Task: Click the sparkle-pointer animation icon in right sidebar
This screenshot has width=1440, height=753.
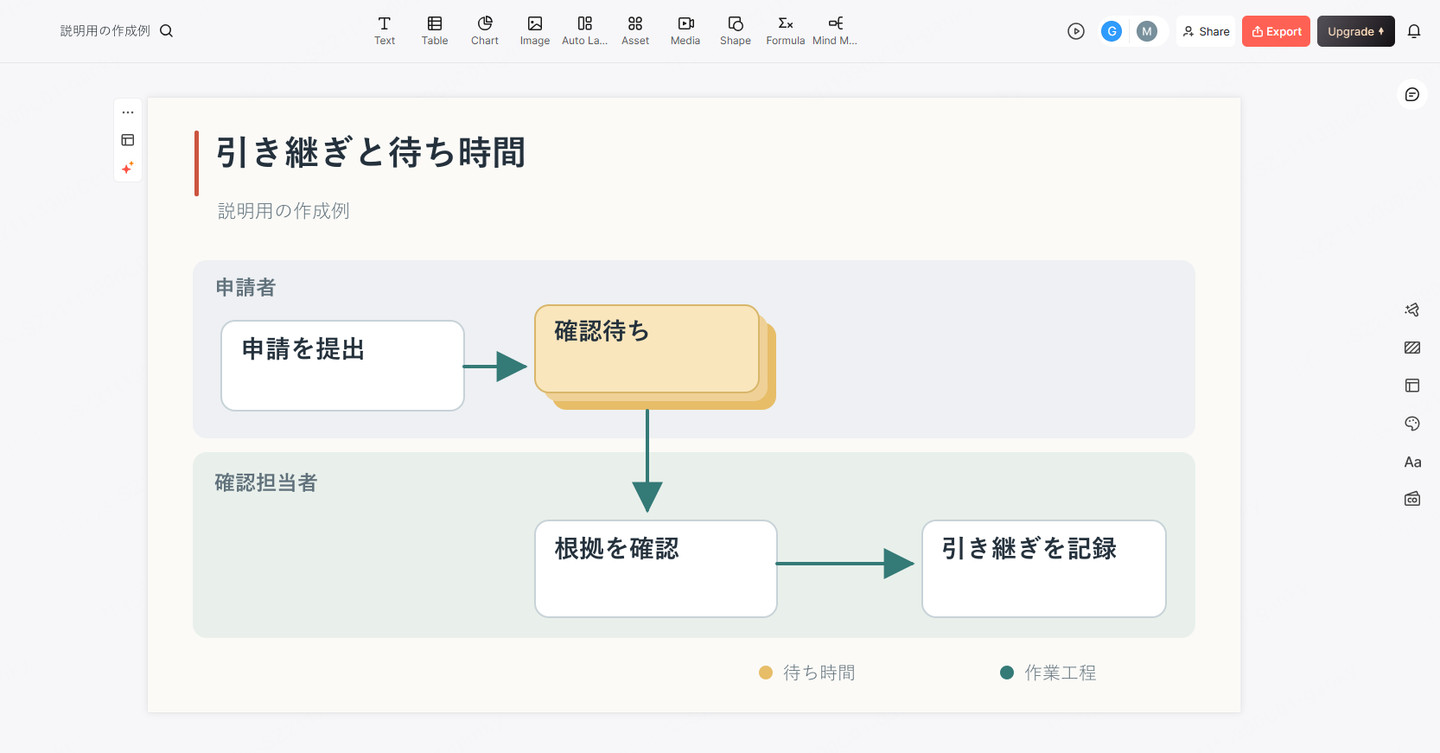Action: point(1412,310)
